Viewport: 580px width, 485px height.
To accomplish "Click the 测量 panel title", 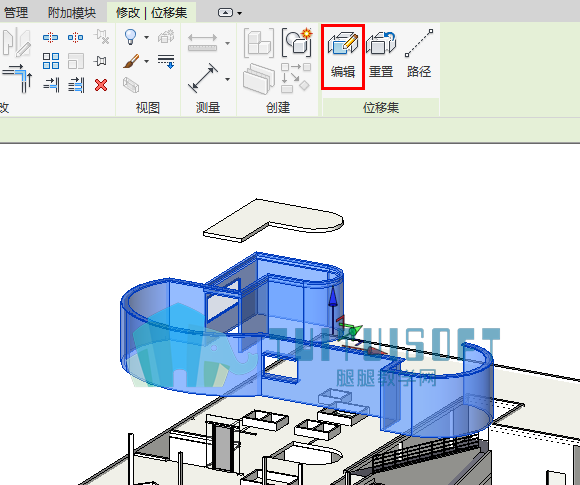I will pyautogui.click(x=208, y=108).
